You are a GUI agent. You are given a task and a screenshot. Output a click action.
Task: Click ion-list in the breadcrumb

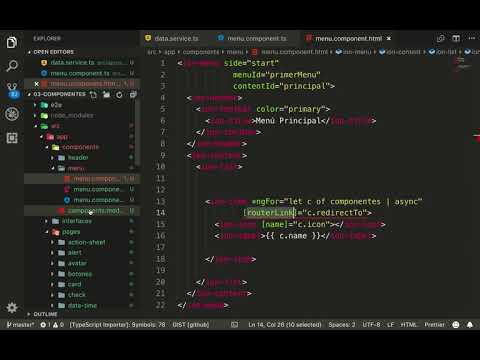(x=443, y=52)
